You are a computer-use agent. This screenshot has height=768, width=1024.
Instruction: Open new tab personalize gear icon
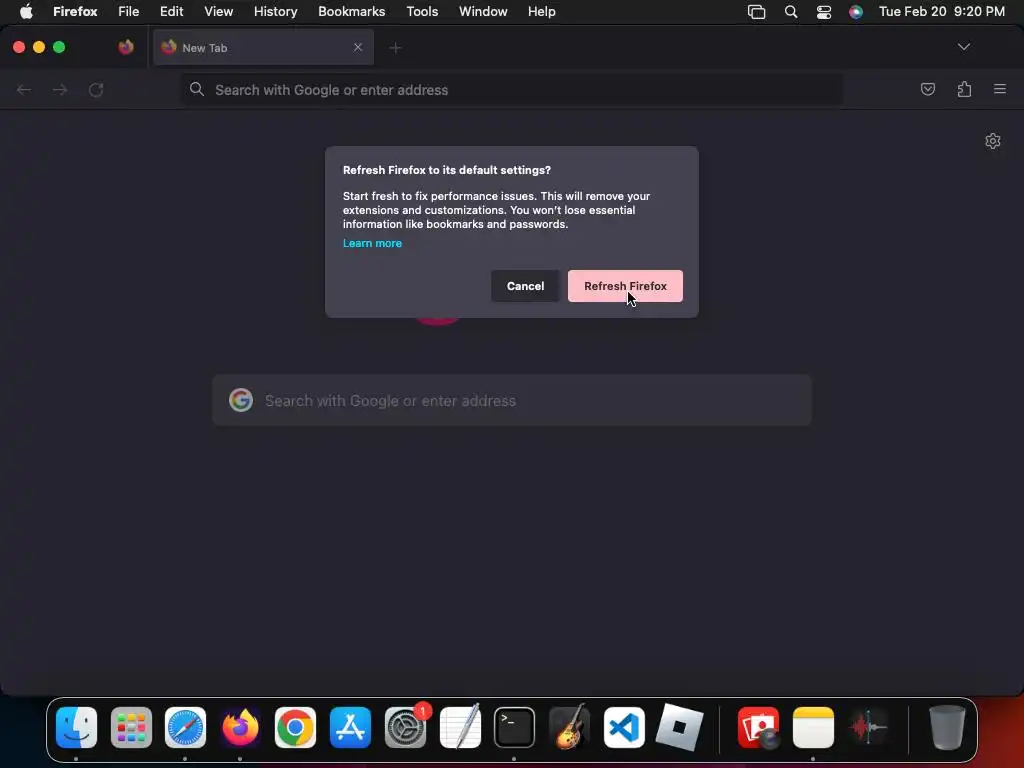[x=993, y=141]
